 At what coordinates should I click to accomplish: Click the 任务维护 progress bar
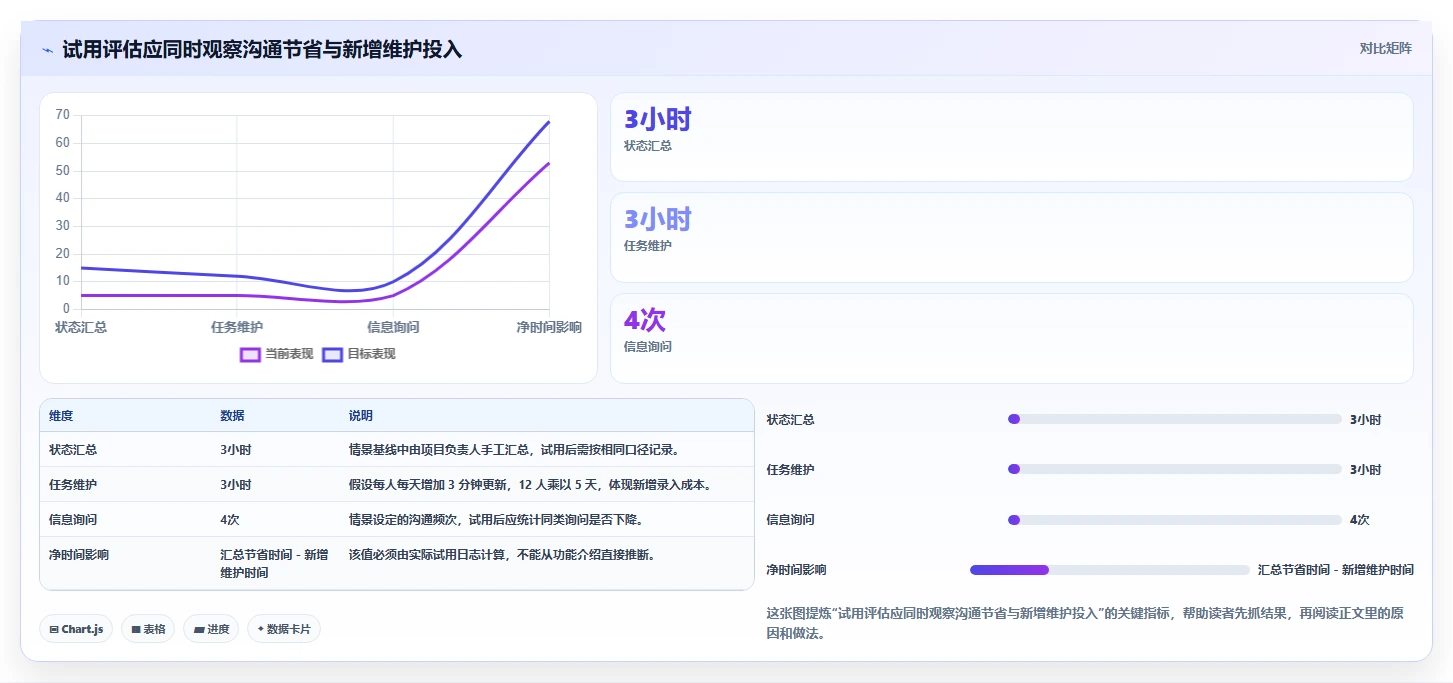[x=1175, y=469]
